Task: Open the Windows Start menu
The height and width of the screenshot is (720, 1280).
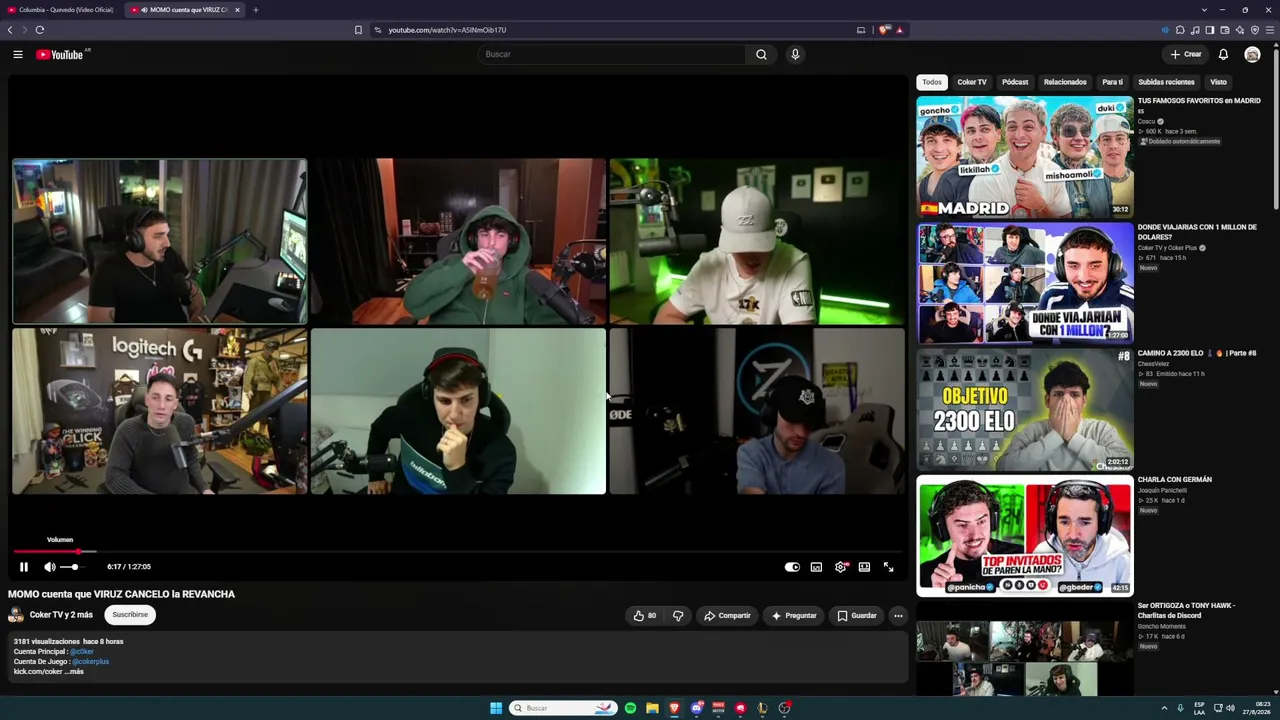Action: point(496,708)
